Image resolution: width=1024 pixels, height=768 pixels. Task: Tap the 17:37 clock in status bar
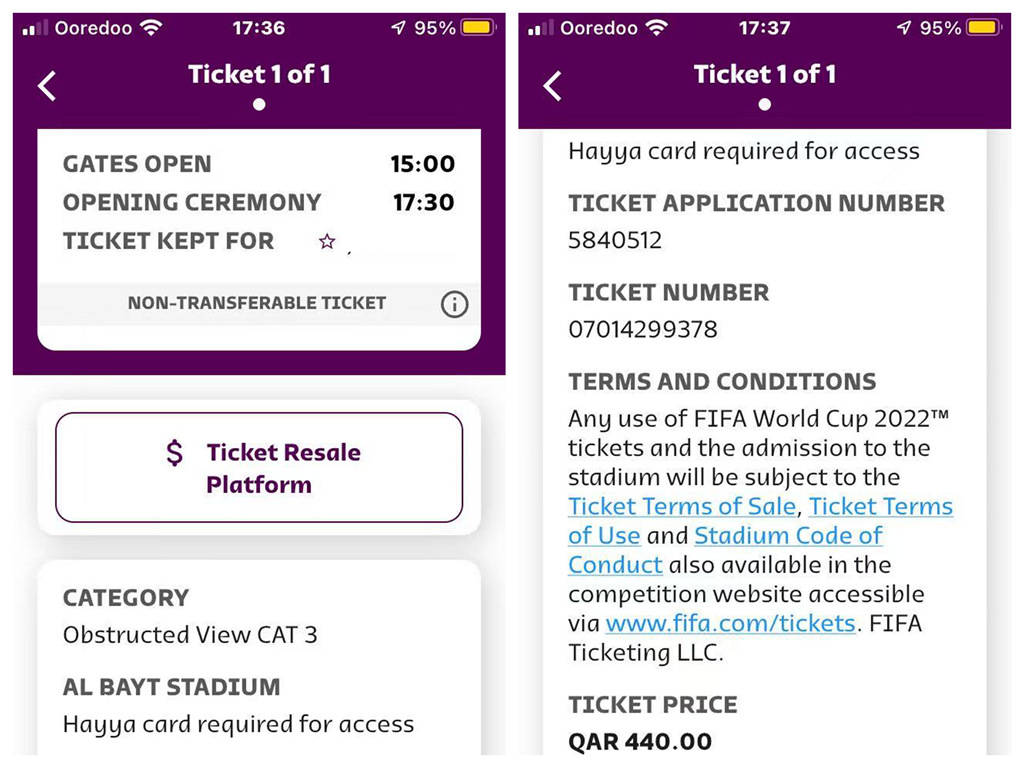764,28
